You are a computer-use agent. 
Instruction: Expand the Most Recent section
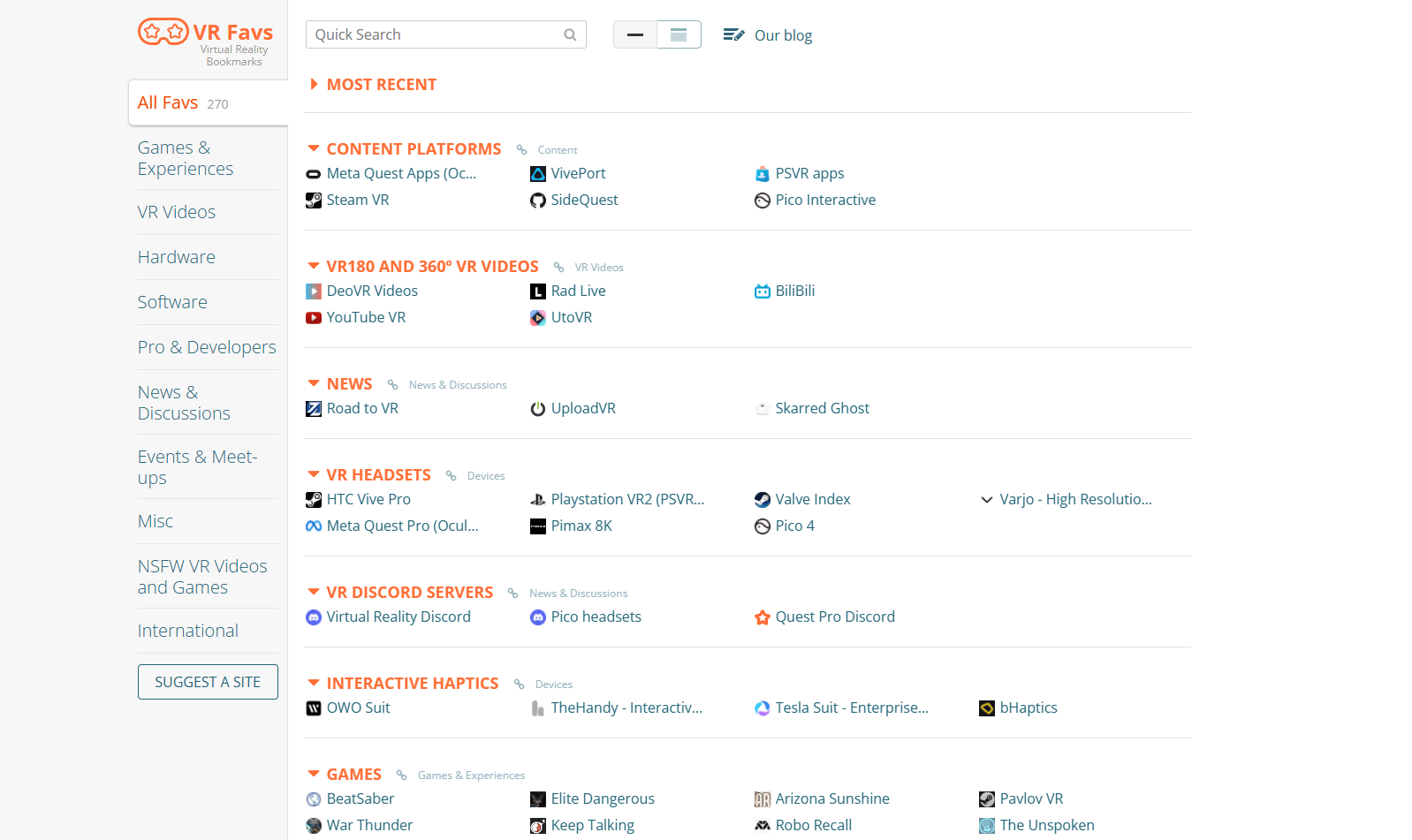[x=314, y=85]
